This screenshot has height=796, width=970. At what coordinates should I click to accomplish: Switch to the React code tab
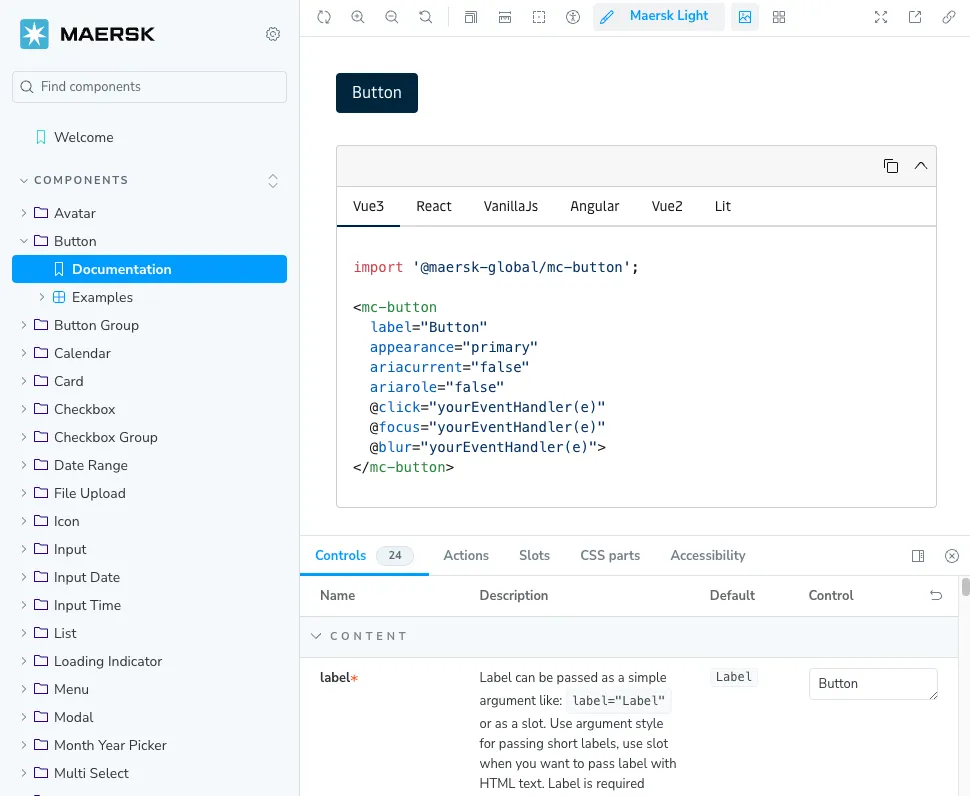[434, 206]
